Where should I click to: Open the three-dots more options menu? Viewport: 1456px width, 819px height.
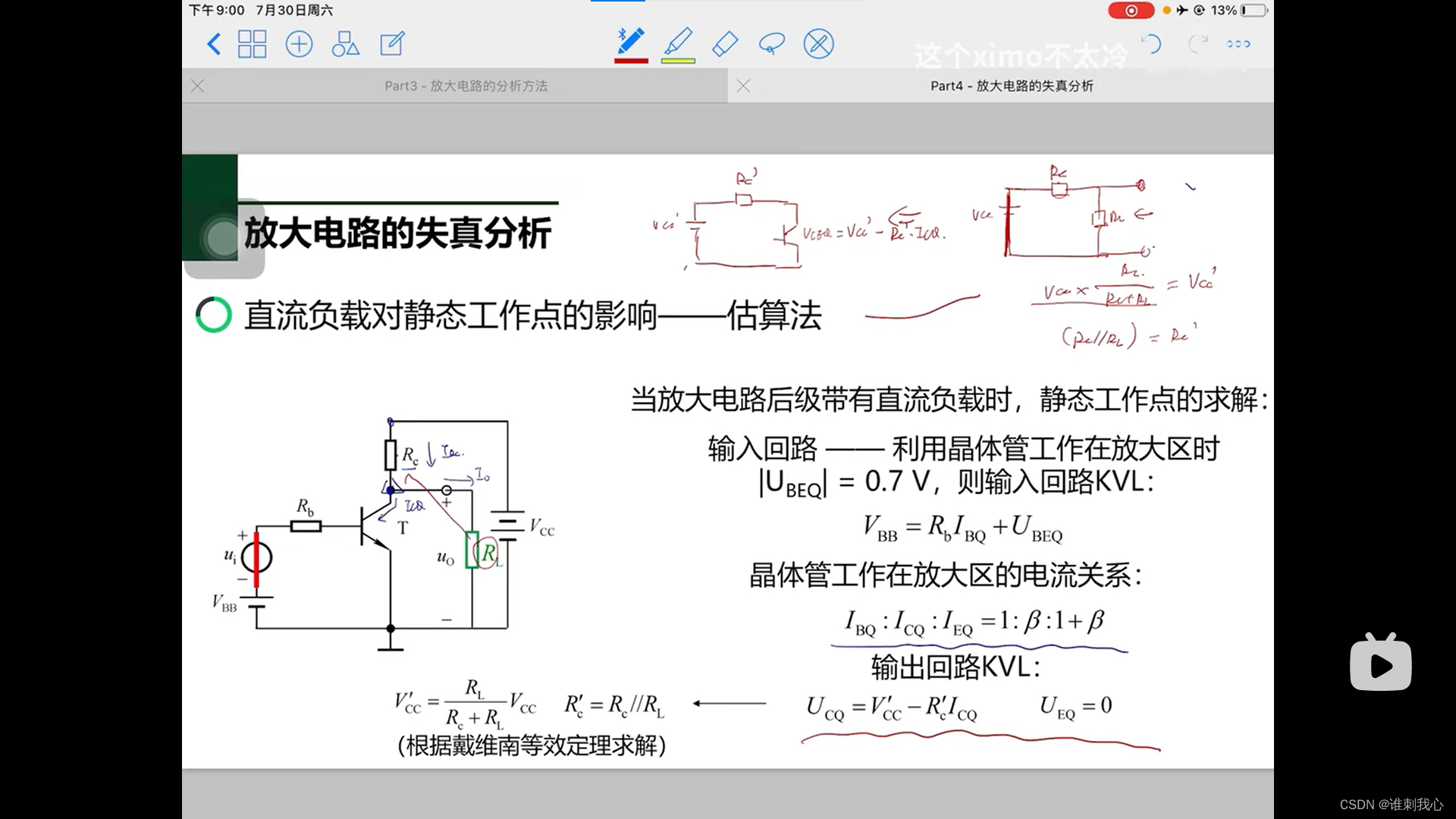coord(1238,44)
